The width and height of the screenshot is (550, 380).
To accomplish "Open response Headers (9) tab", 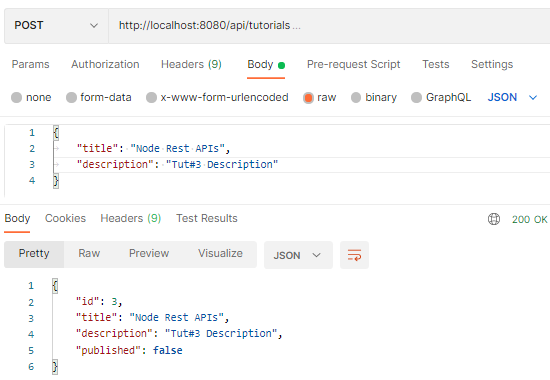I will [130, 218].
